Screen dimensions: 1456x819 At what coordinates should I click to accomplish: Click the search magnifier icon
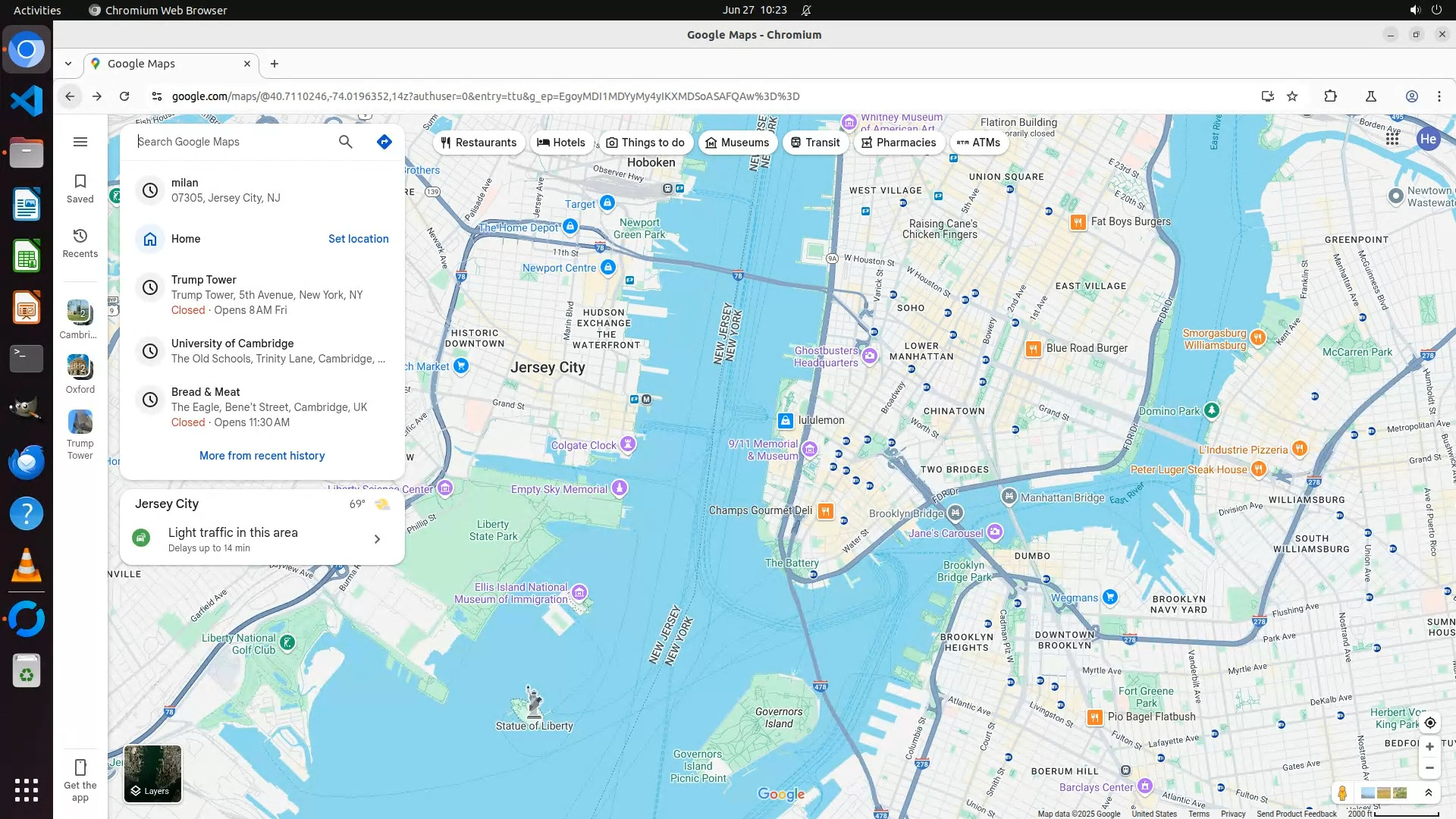click(x=346, y=142)
